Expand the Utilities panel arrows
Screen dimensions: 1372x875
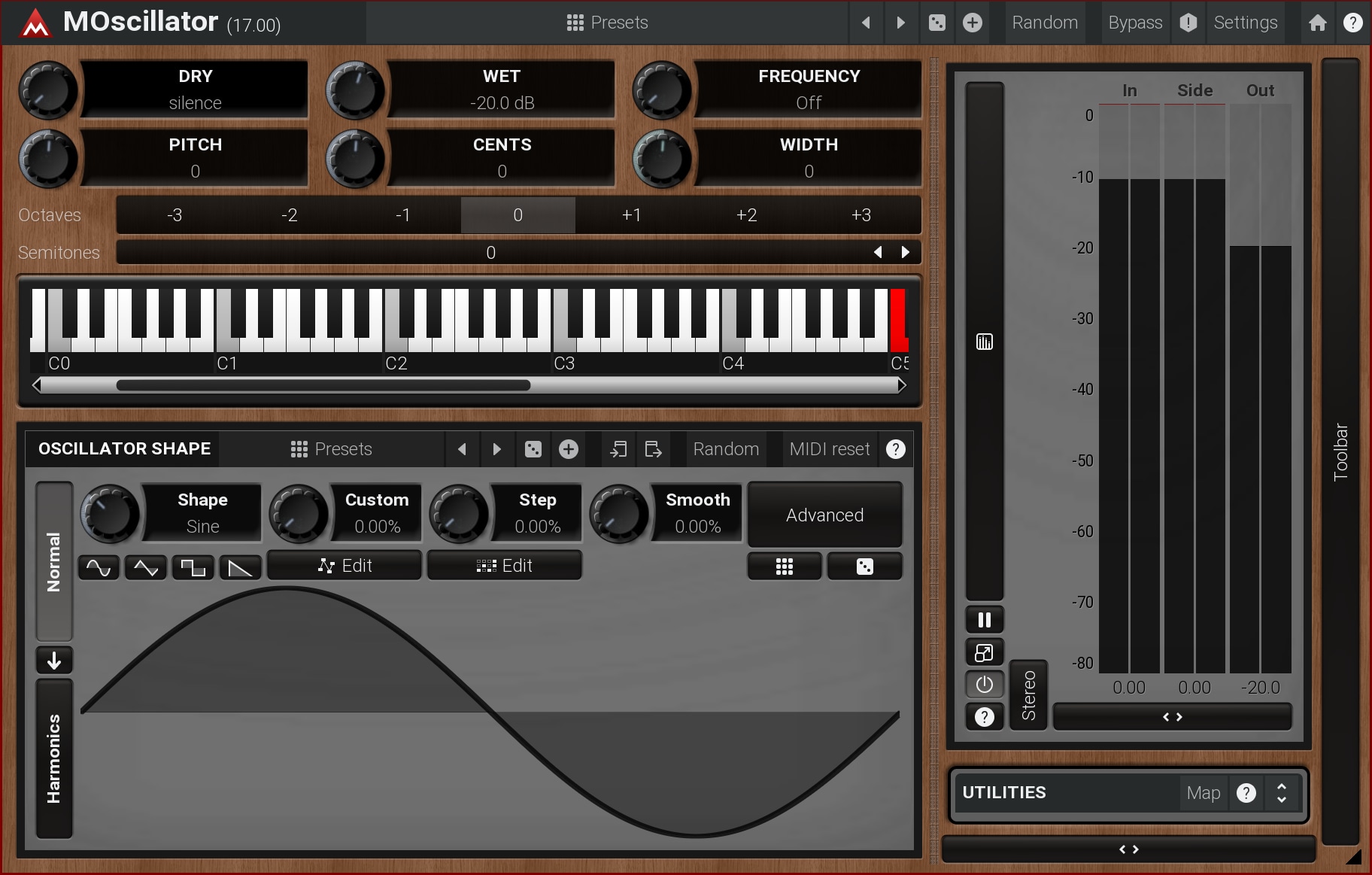coord(1281,793)
